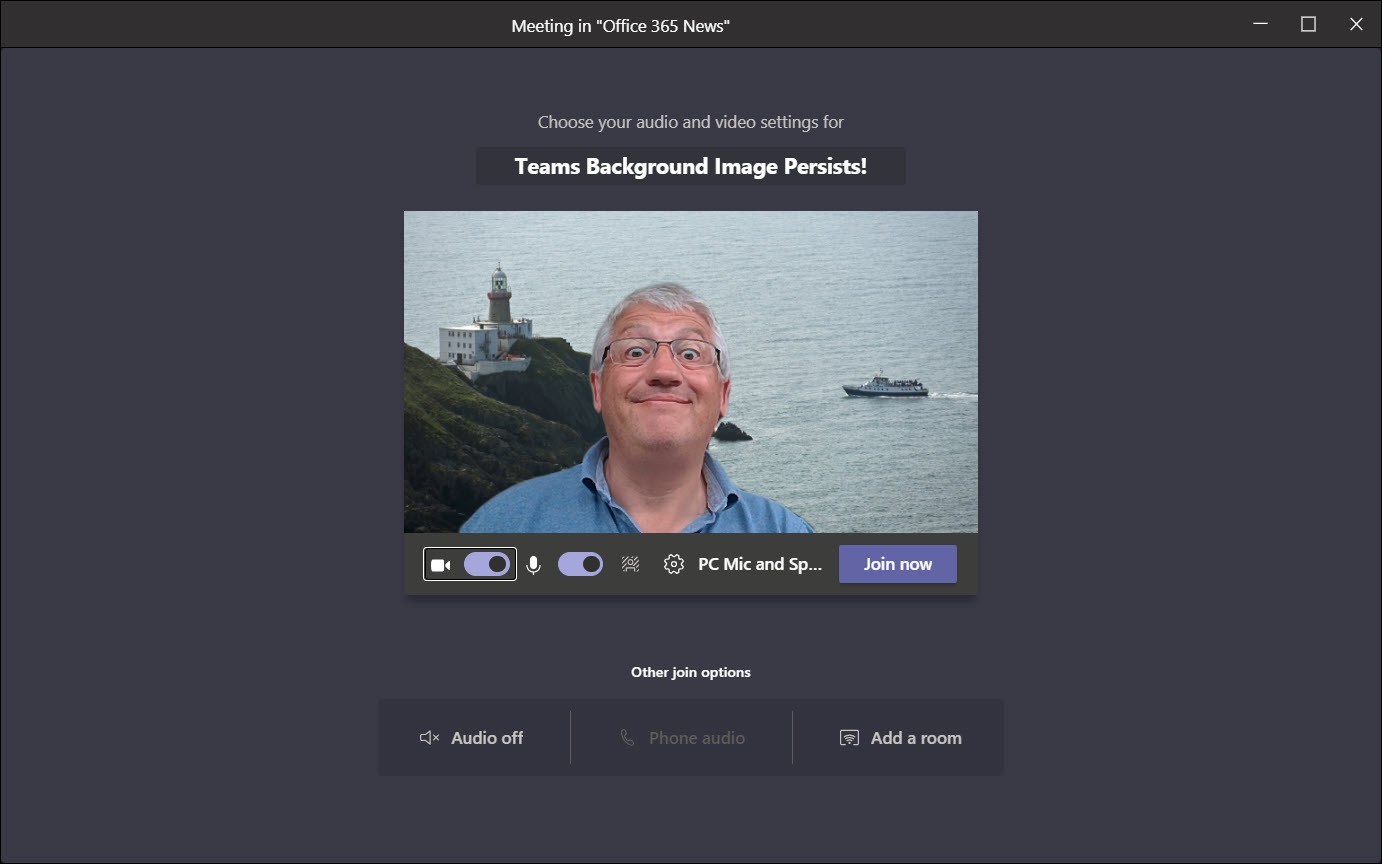Select the Phone audio option label
1382x864 pixels.
click(696, 738)
